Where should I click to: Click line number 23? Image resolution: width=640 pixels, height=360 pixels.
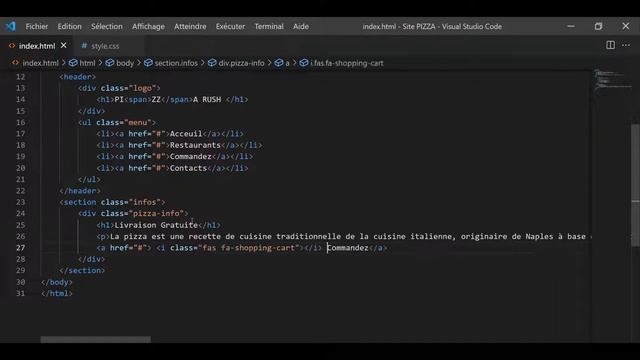coord(20,202)
